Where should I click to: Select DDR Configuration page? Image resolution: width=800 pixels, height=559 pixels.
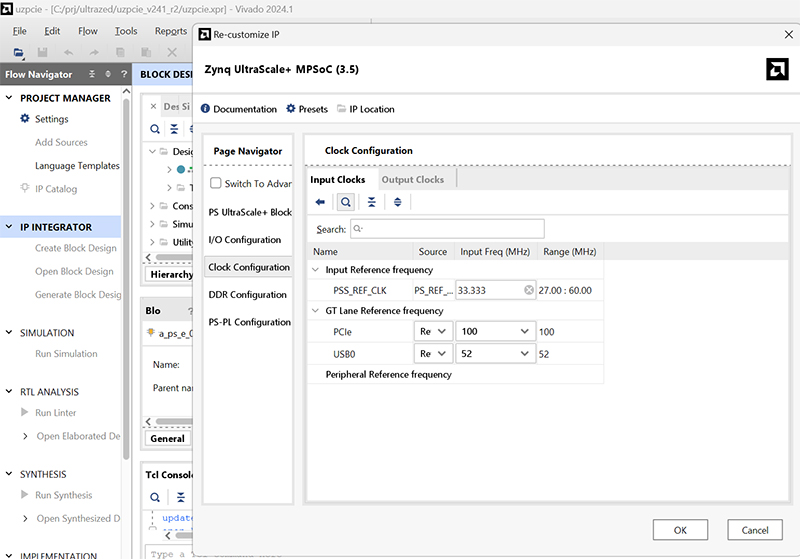click(247, 295)
